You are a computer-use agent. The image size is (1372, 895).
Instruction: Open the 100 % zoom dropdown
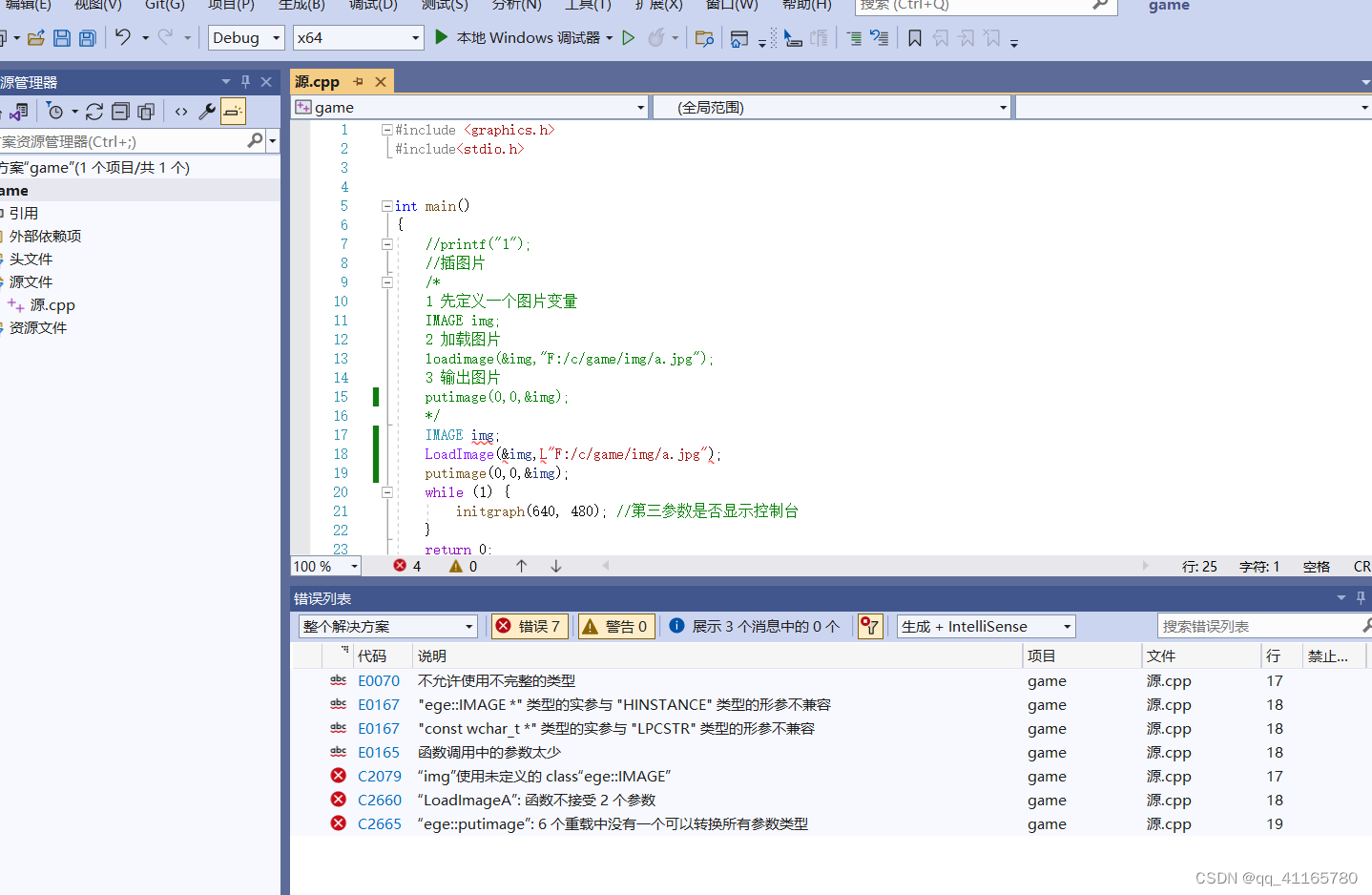(326, 566)
